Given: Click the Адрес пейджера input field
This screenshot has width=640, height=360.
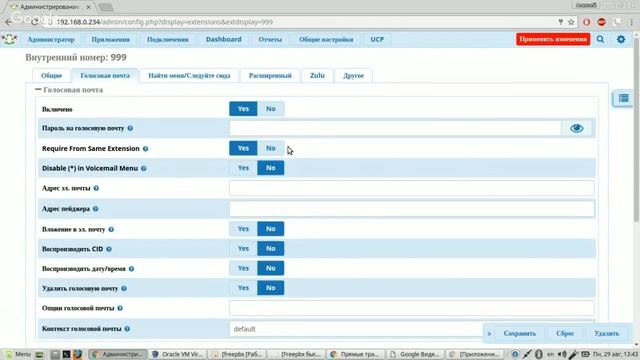Looking at the screenshot, I should click(x=412, y=209).
